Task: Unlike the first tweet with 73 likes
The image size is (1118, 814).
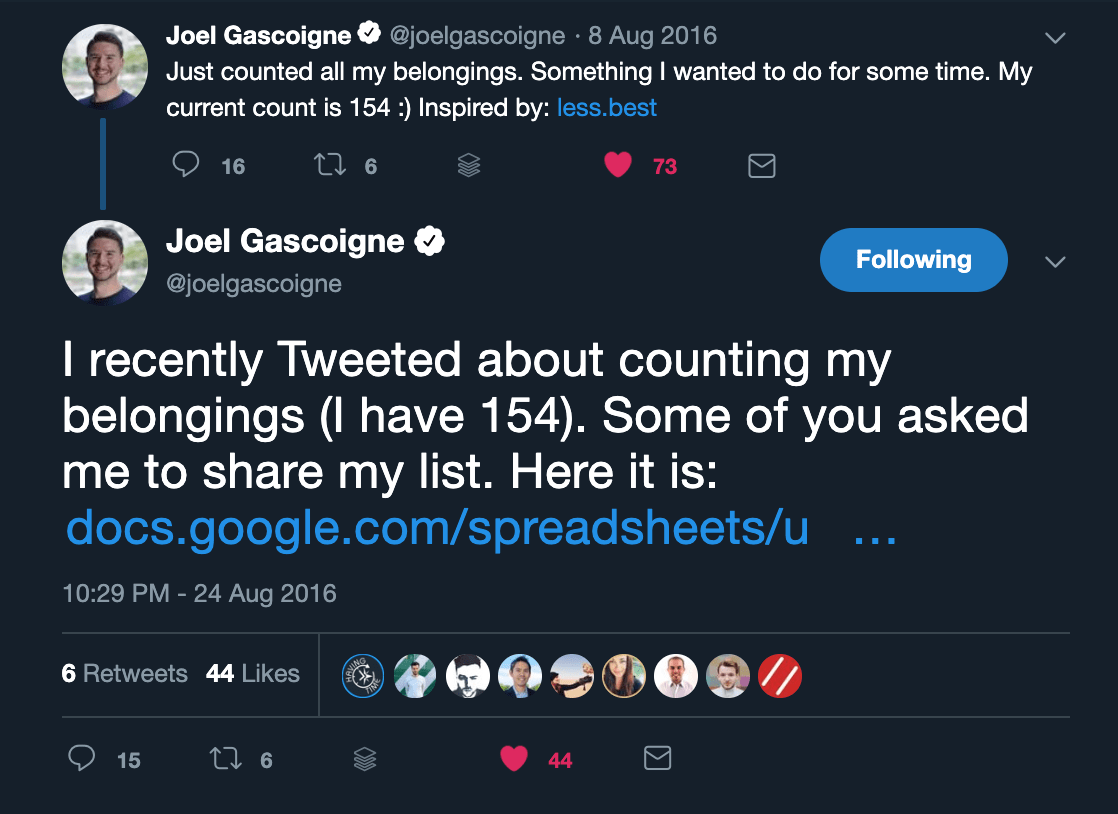Action: pos(618,165)
